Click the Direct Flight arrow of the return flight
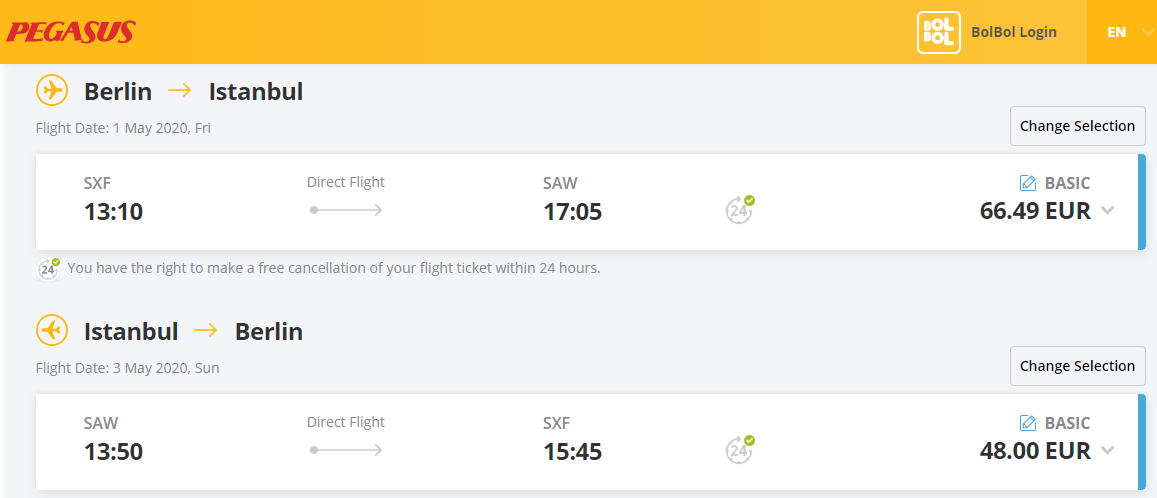The height and width of the screenshot is (498, 1157). (x=346, y=449)
